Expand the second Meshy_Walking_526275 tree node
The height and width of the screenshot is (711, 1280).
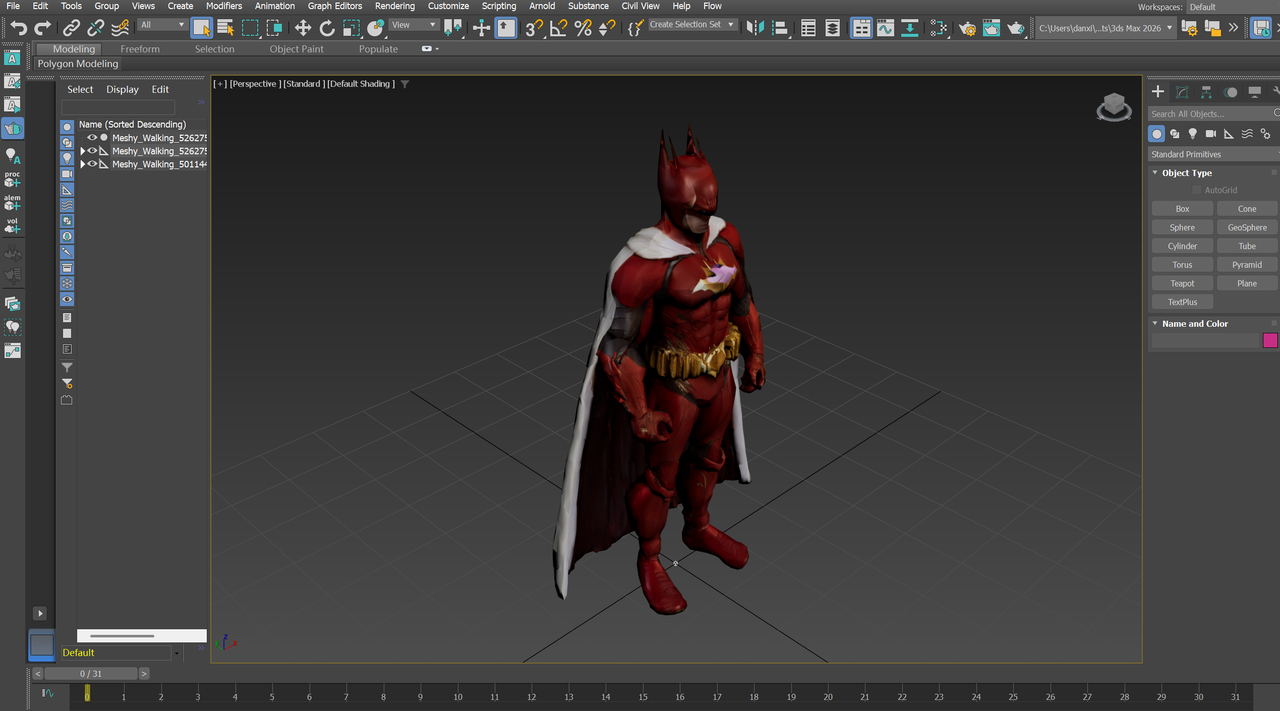[83, 151]
